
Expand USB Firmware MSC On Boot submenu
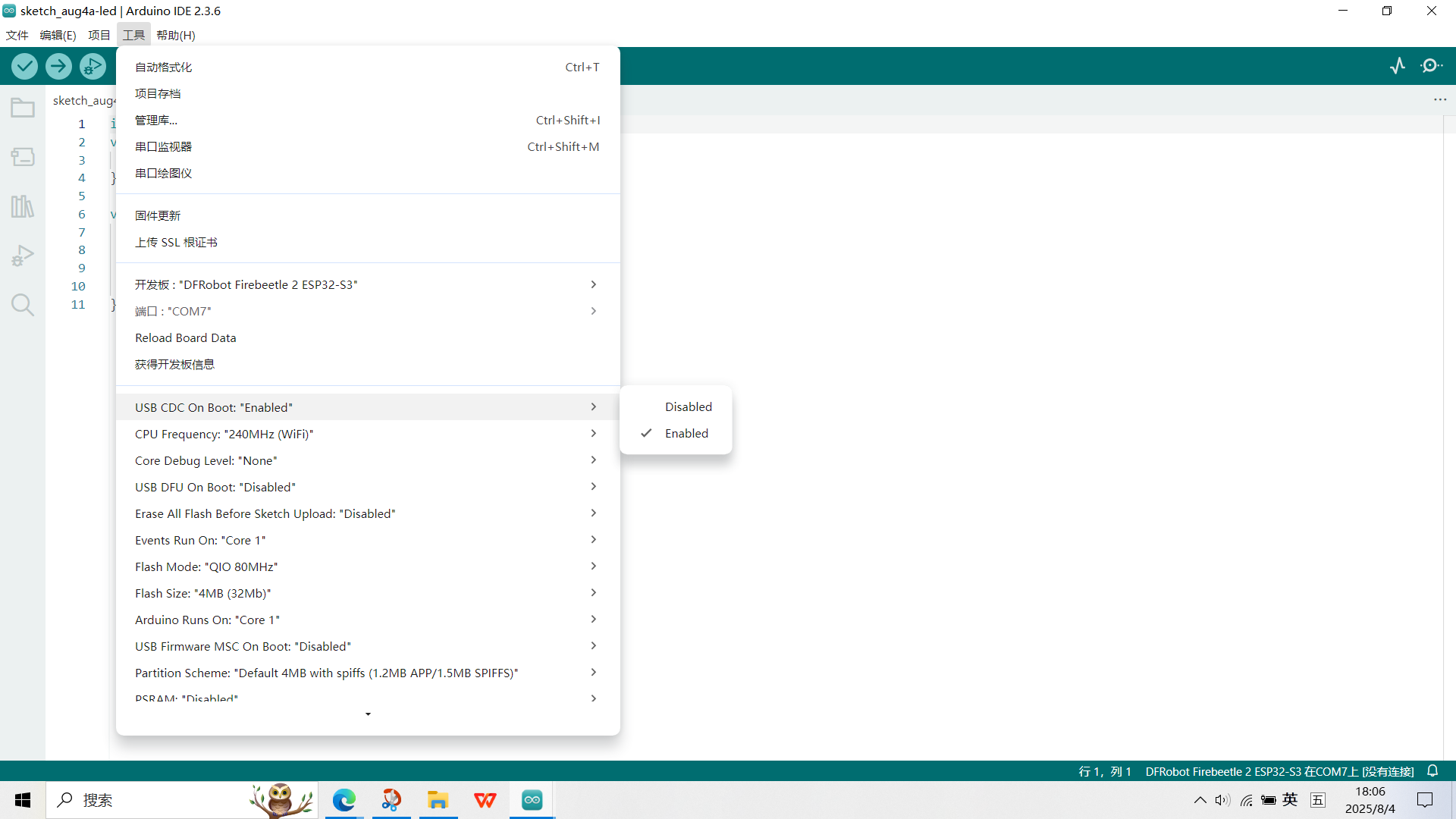368,646
